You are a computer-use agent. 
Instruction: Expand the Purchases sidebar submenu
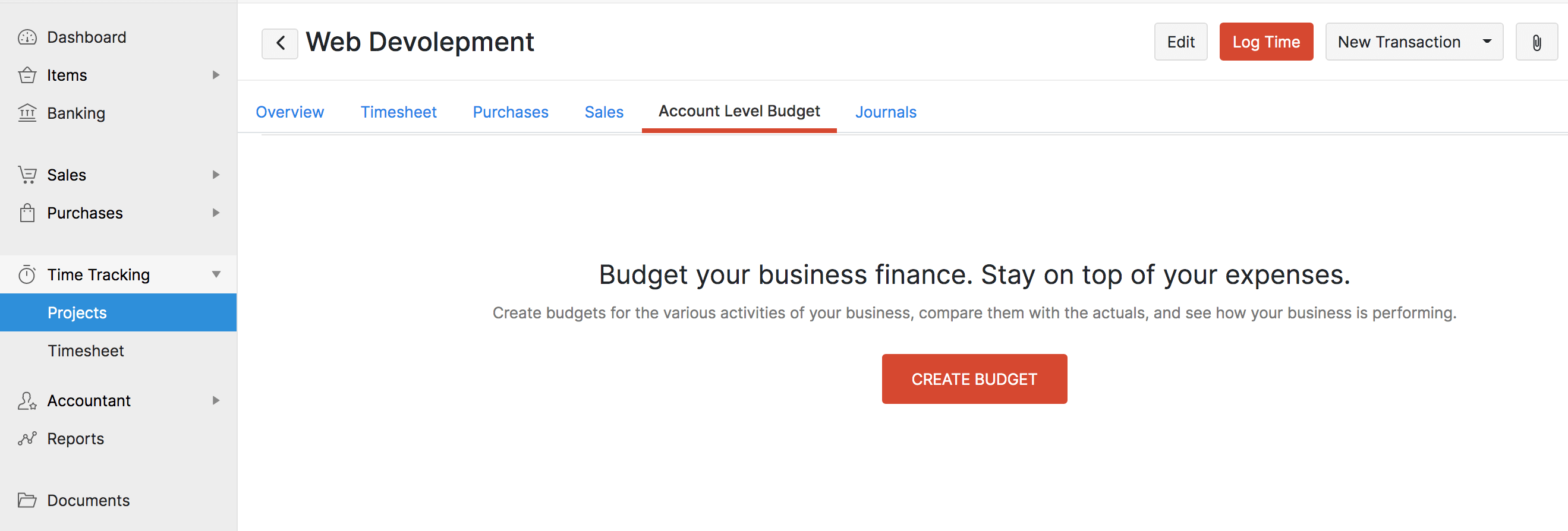pos(216,213)
